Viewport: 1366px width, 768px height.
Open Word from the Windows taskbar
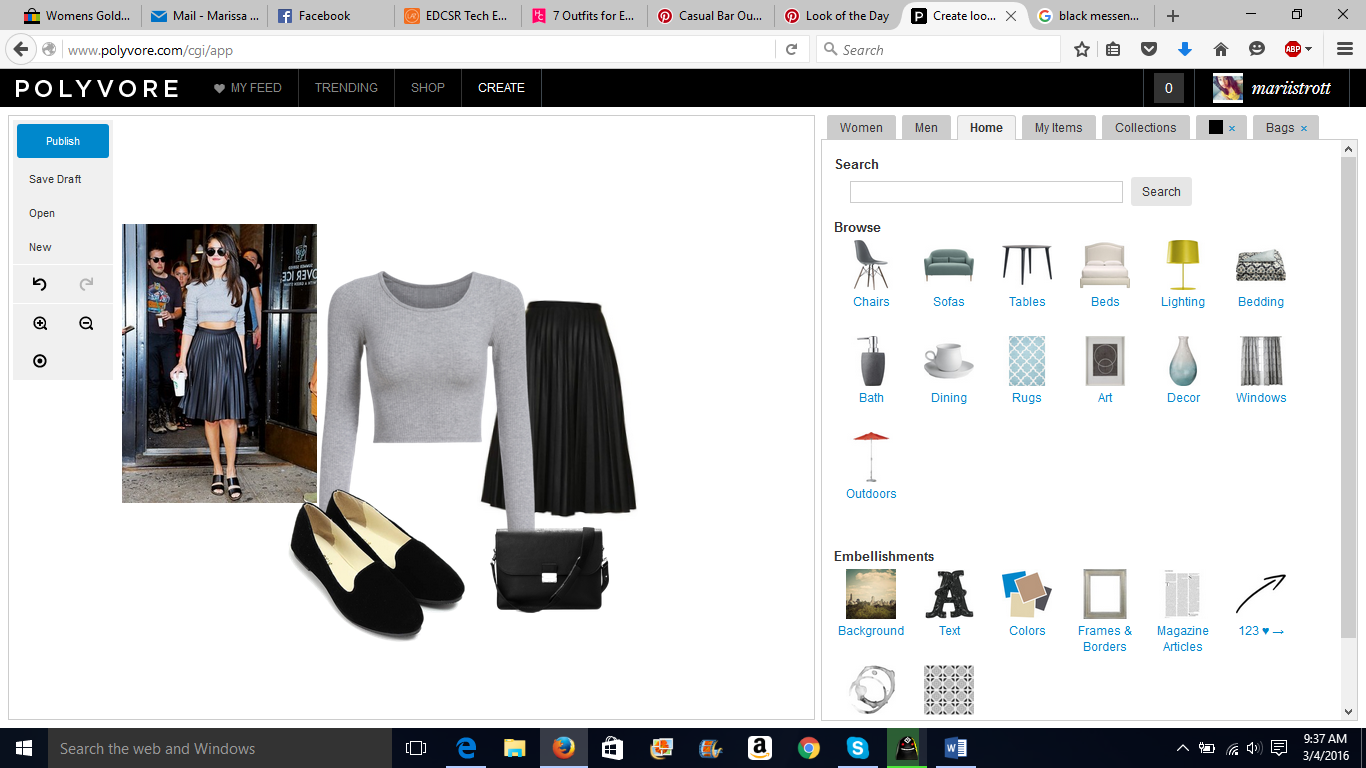click(x=955, y=748)
